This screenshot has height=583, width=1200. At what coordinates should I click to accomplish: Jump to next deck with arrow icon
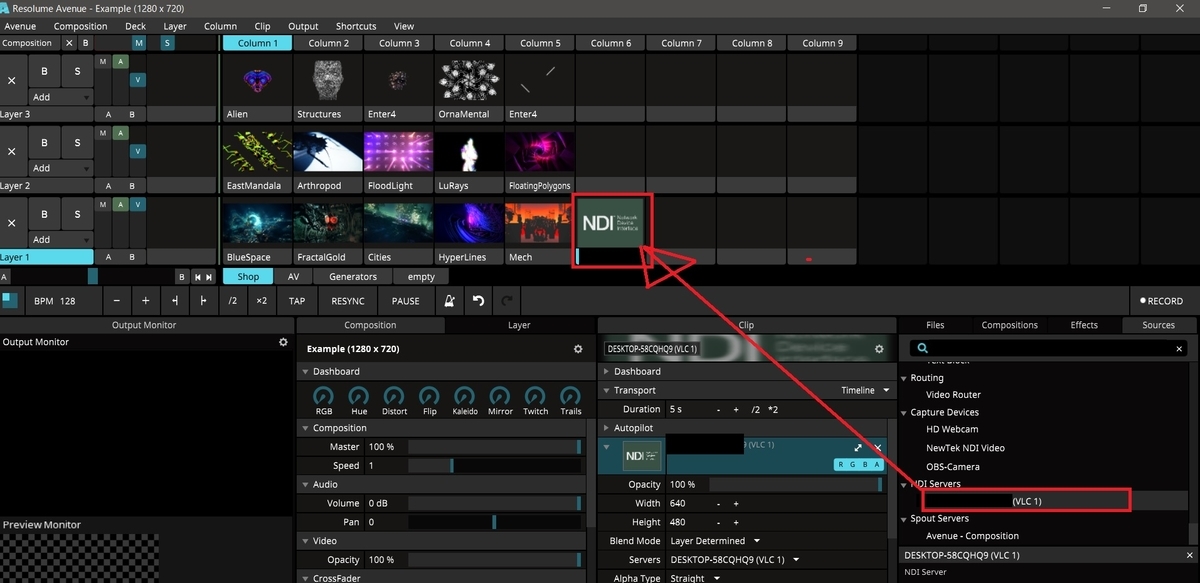tap(210, 277)
